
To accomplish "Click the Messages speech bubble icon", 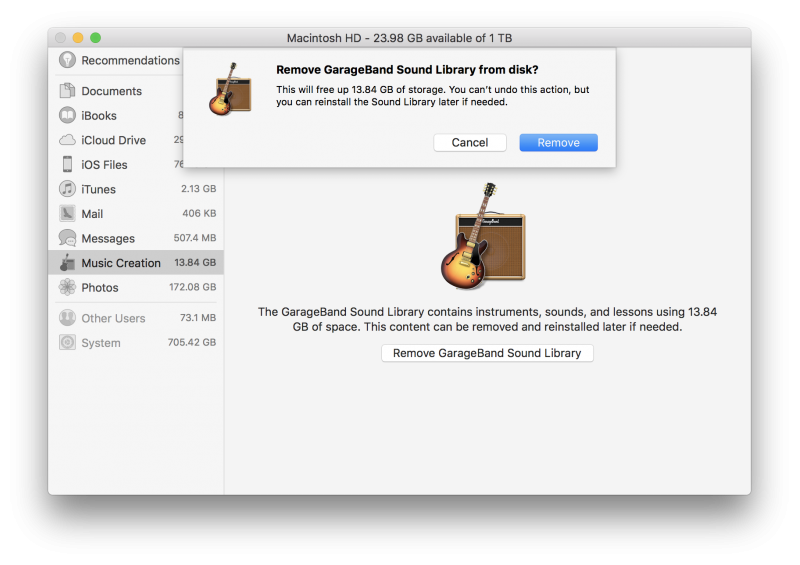I will pos(67,238).
